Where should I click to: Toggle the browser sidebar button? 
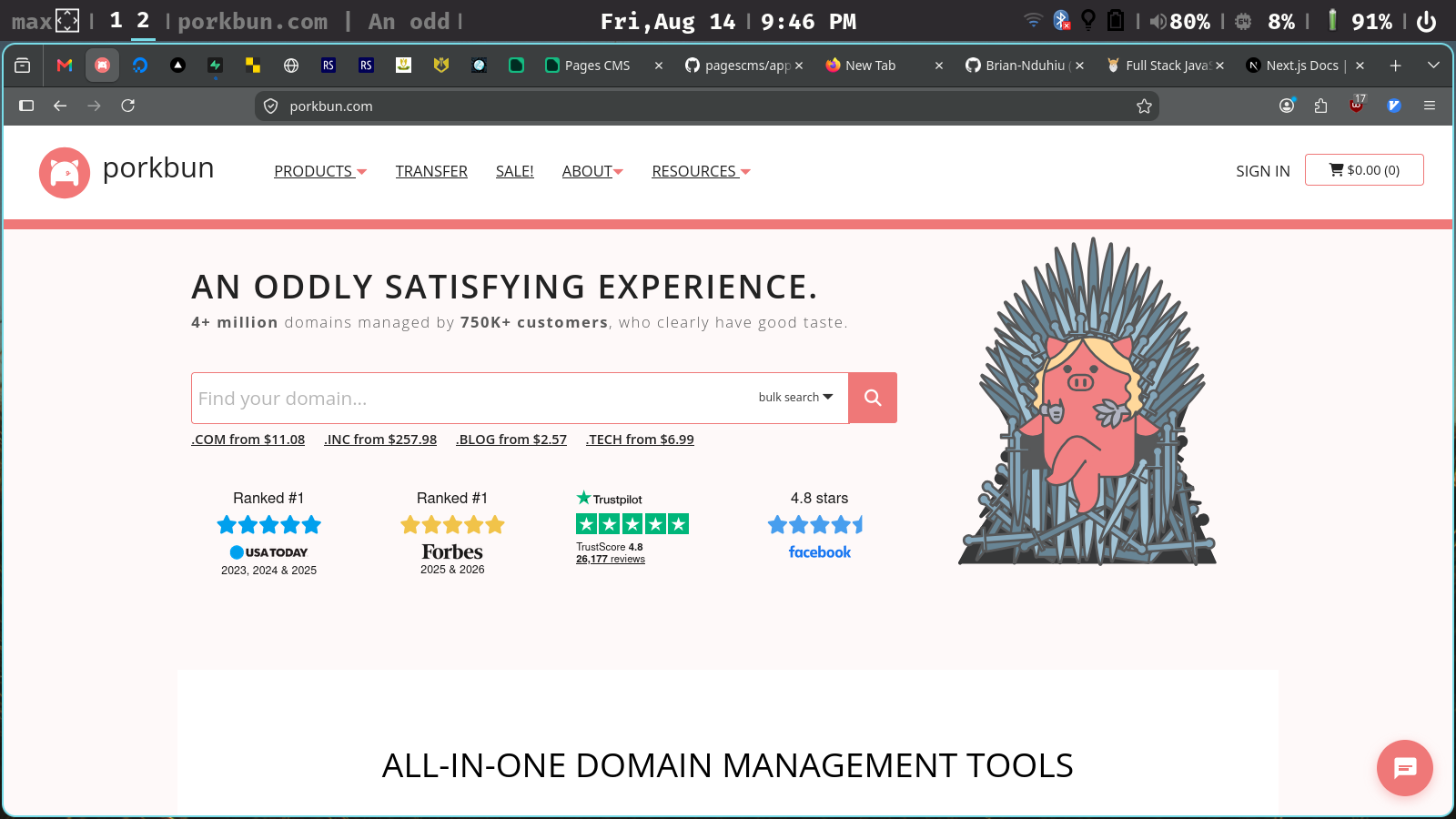pyautogui.click(x=26, y=106)
